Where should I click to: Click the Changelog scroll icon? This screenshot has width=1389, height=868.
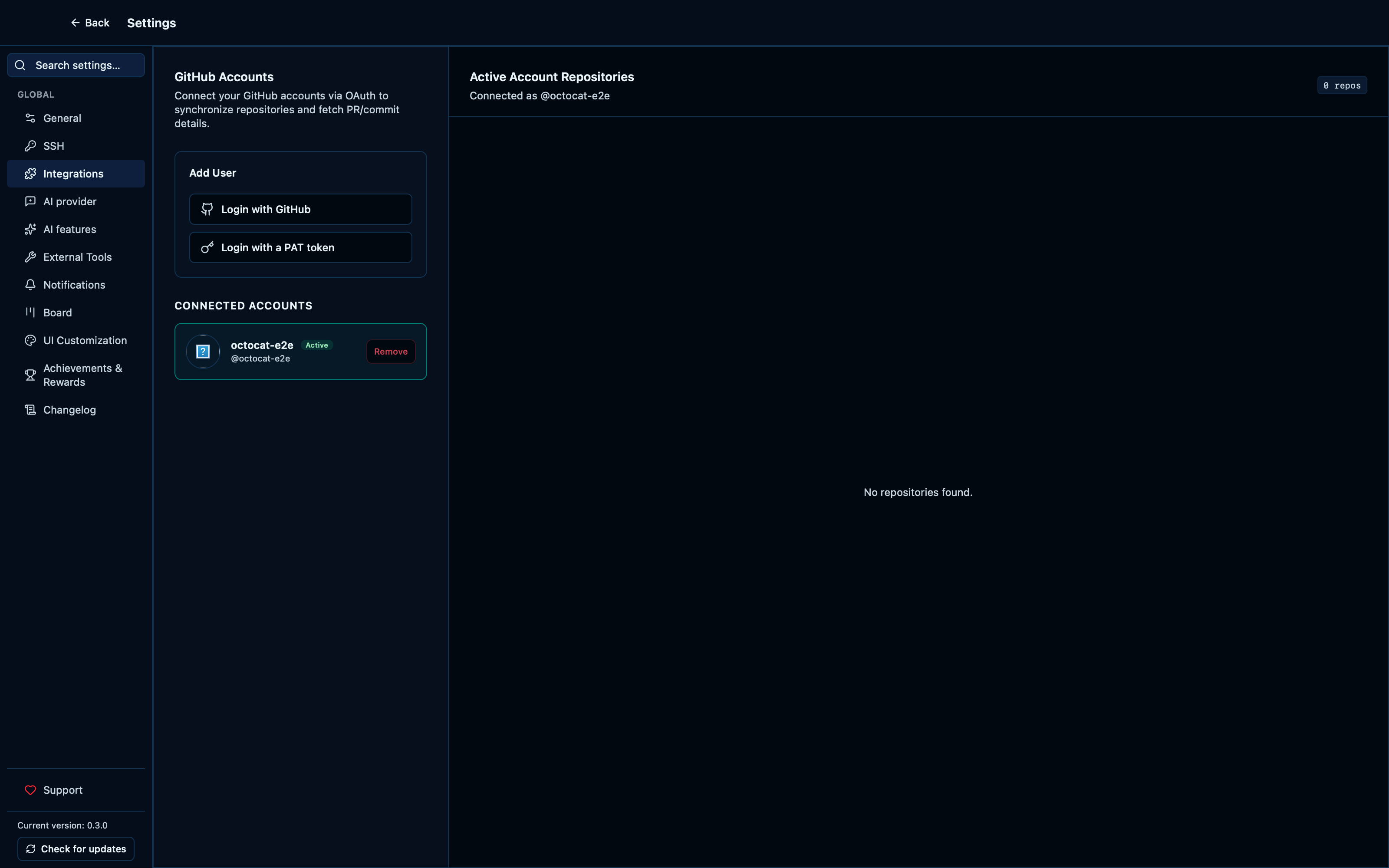pyautogui.click(x=30, y=410)
